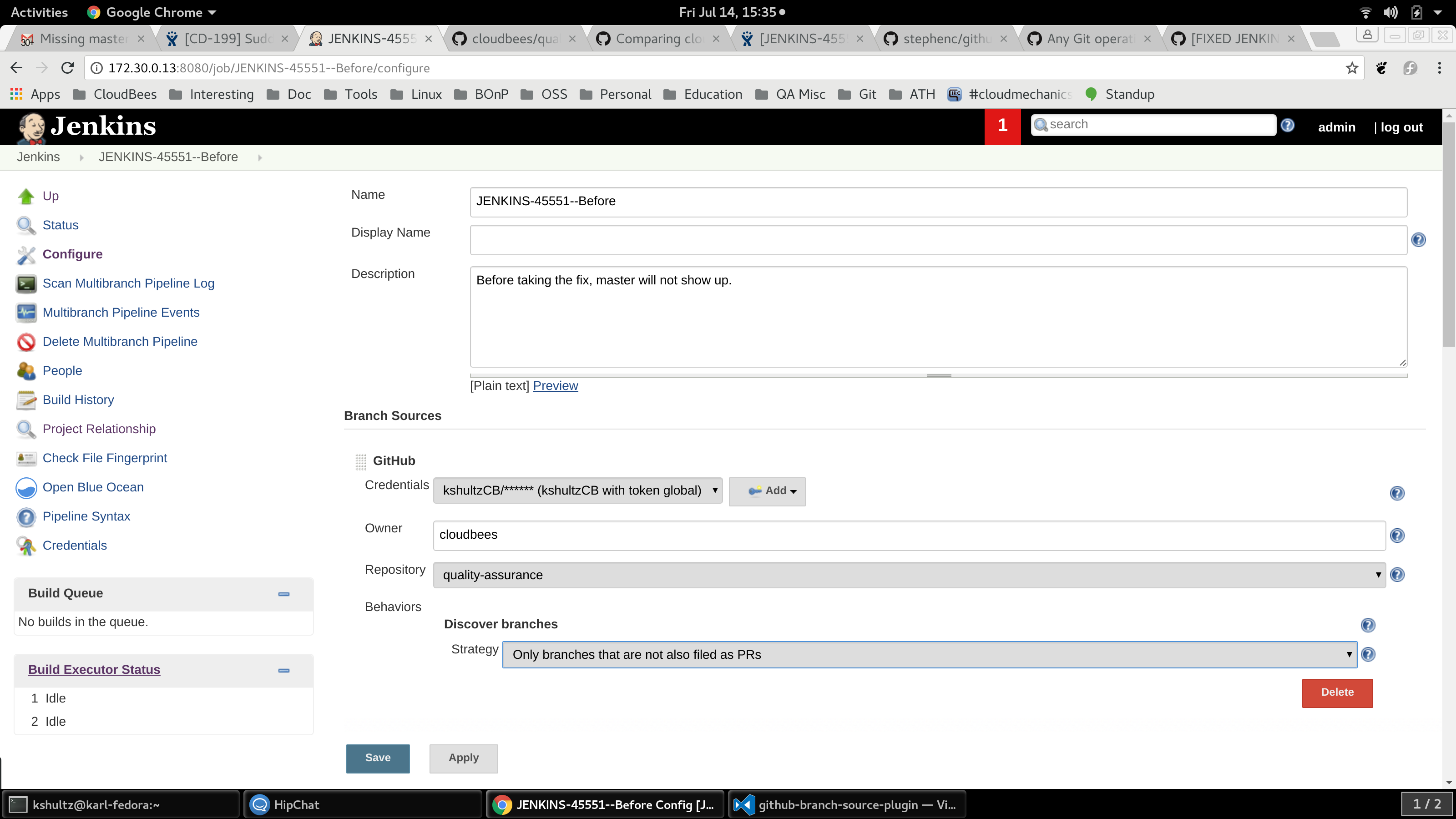The height and width of the screenshot is (819, 1456).
Task: Click the bookmark star in address bar
Action: coord(1351,68)
